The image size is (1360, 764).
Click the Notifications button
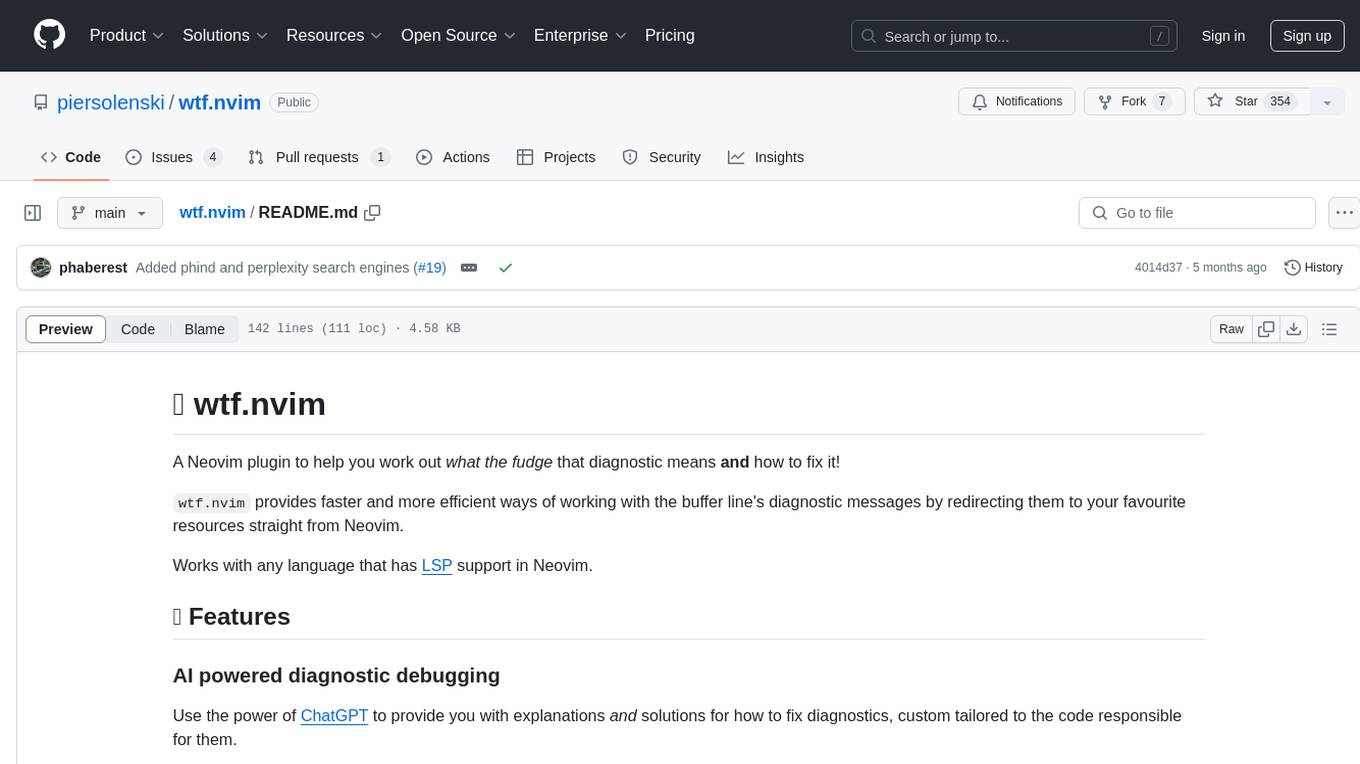(1017, 101)
